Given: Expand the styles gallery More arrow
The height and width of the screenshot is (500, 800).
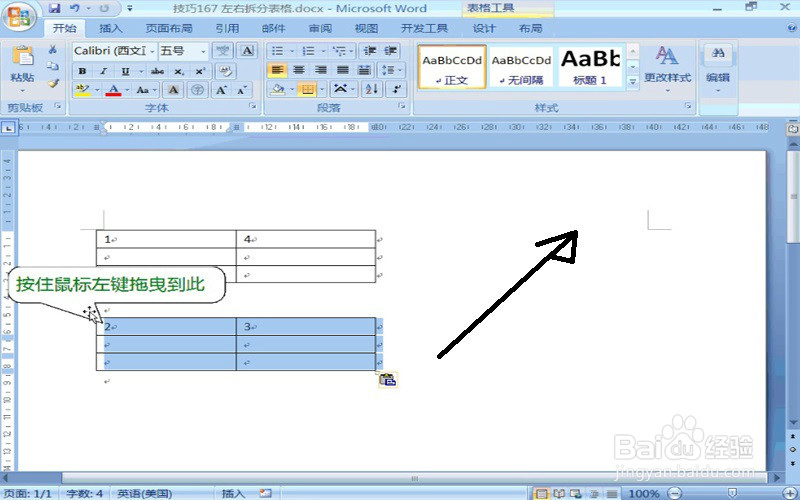Looking at the screenshot, I should [x=632, y=82].
